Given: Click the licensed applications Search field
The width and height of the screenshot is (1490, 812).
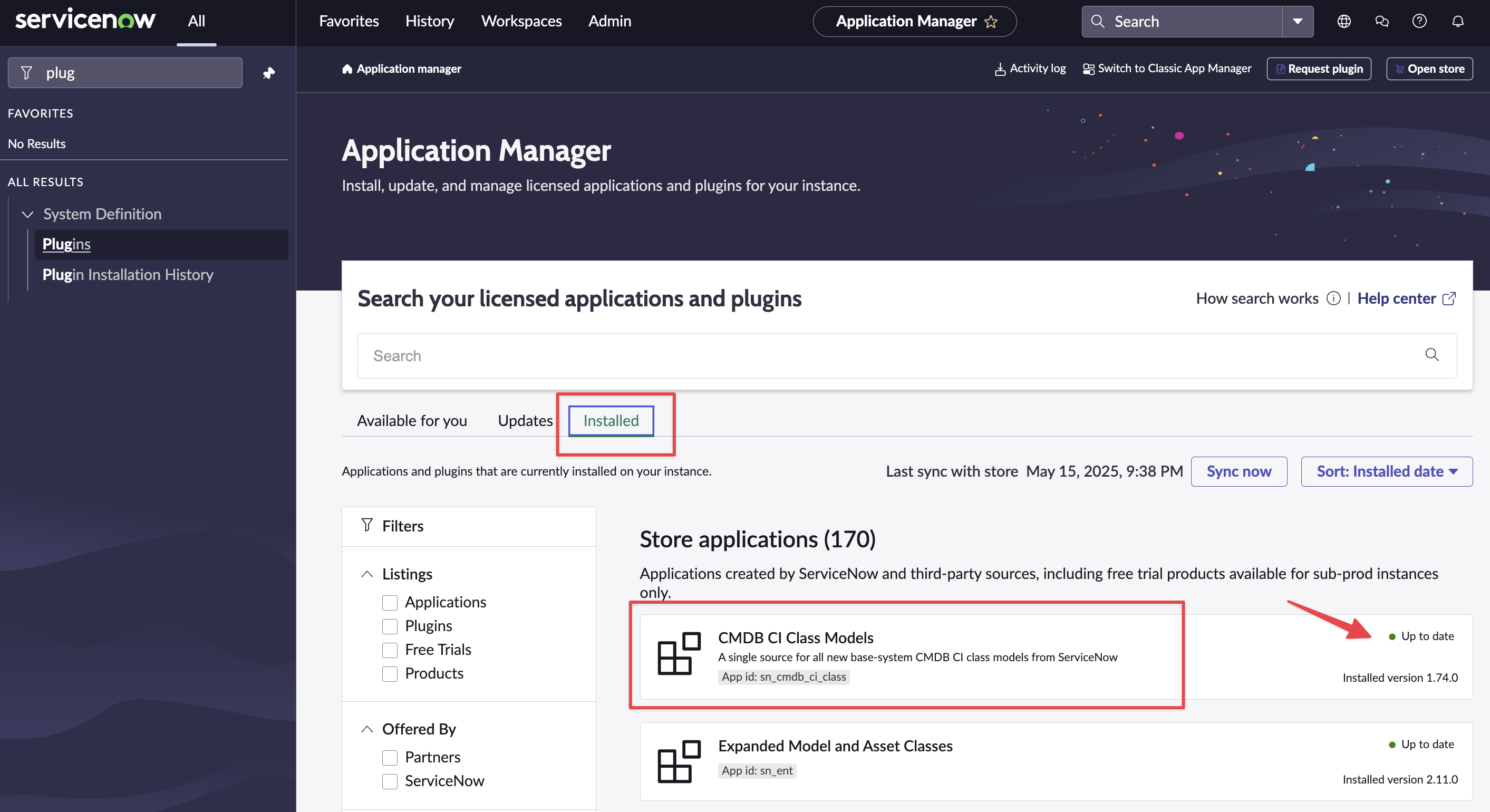Looking at the screenshot, I should 906,356.
